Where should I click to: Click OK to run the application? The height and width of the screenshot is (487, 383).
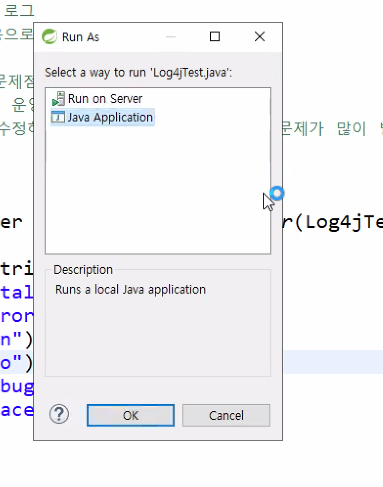(x=131, y=415)
